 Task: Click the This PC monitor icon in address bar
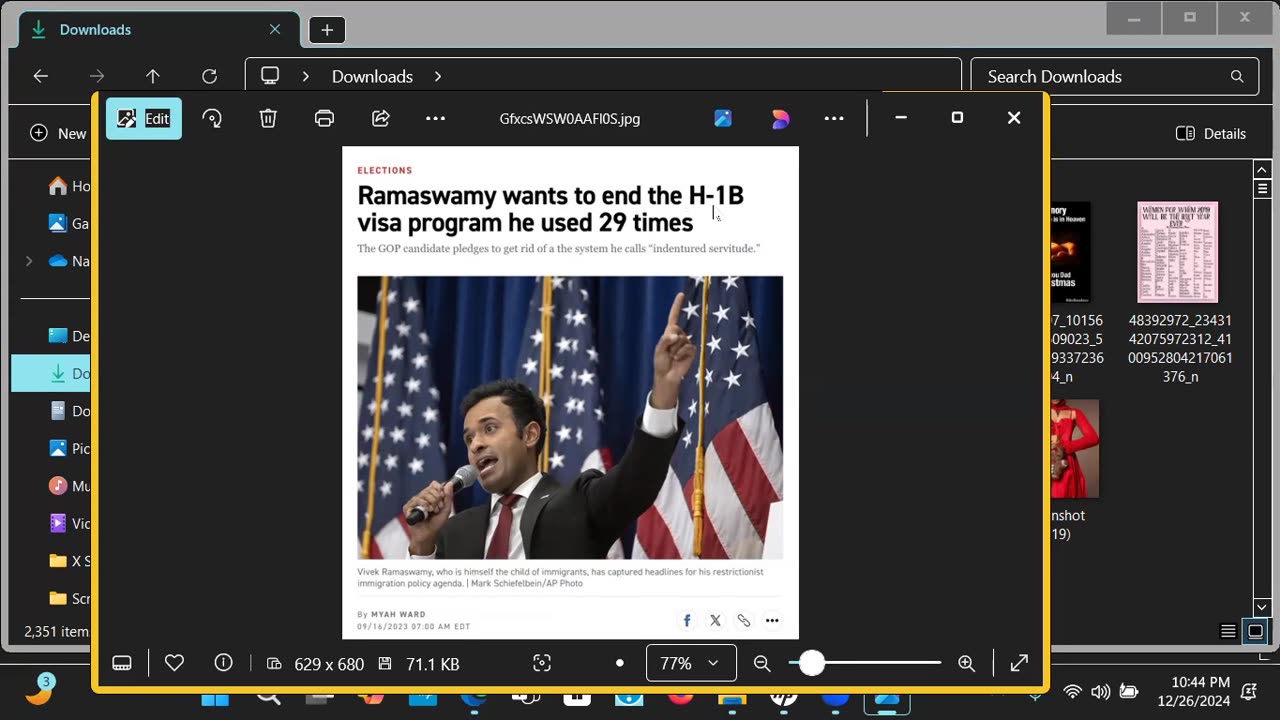270,76
